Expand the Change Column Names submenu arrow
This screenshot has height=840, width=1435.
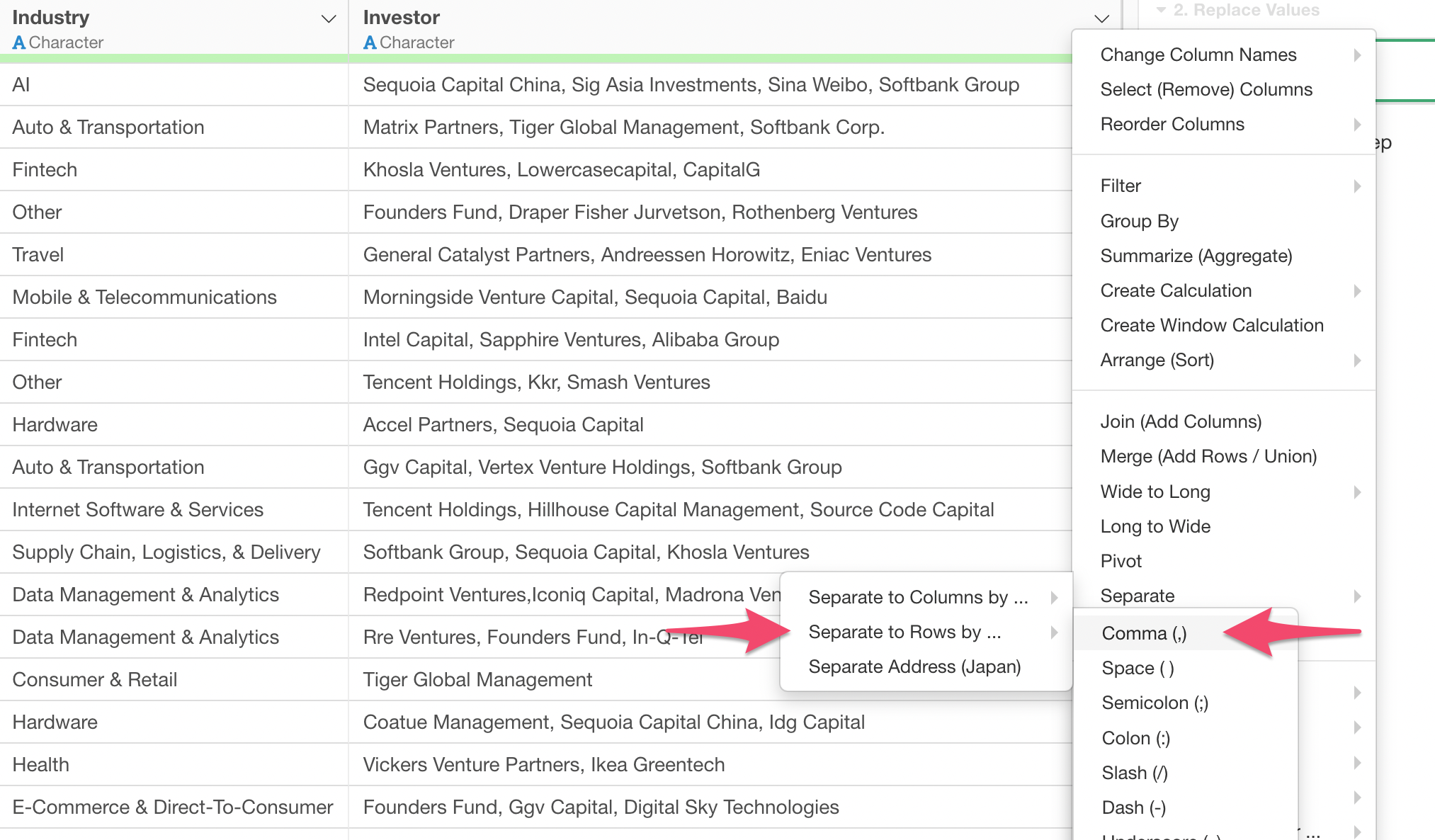pyautogui.click(x=1357, y=55)
